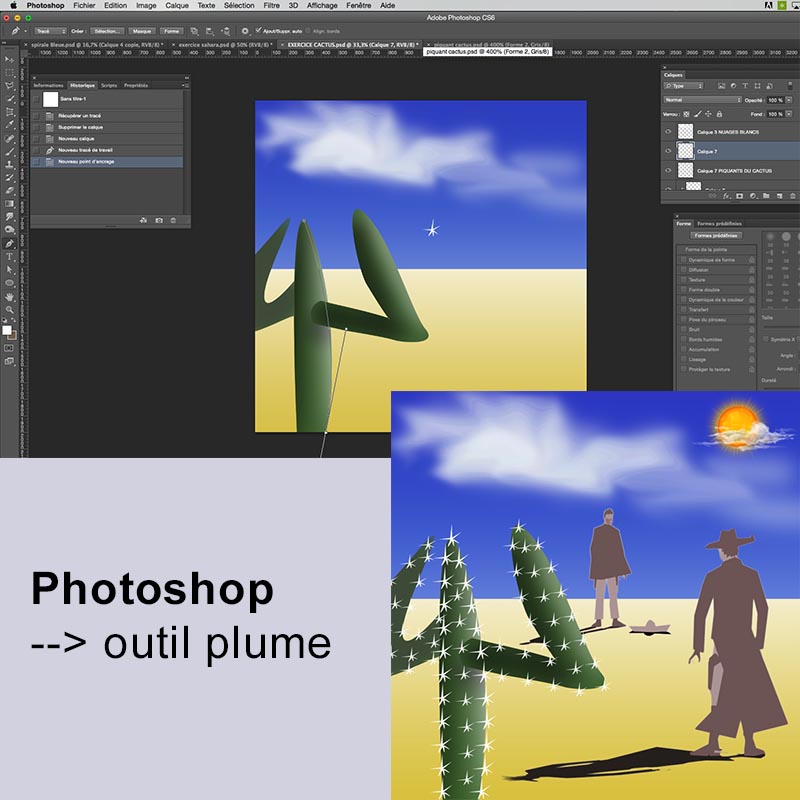The image size is (800, 800).
Task: Click the Forme button in options bar
Action: [x=171, y=31]
